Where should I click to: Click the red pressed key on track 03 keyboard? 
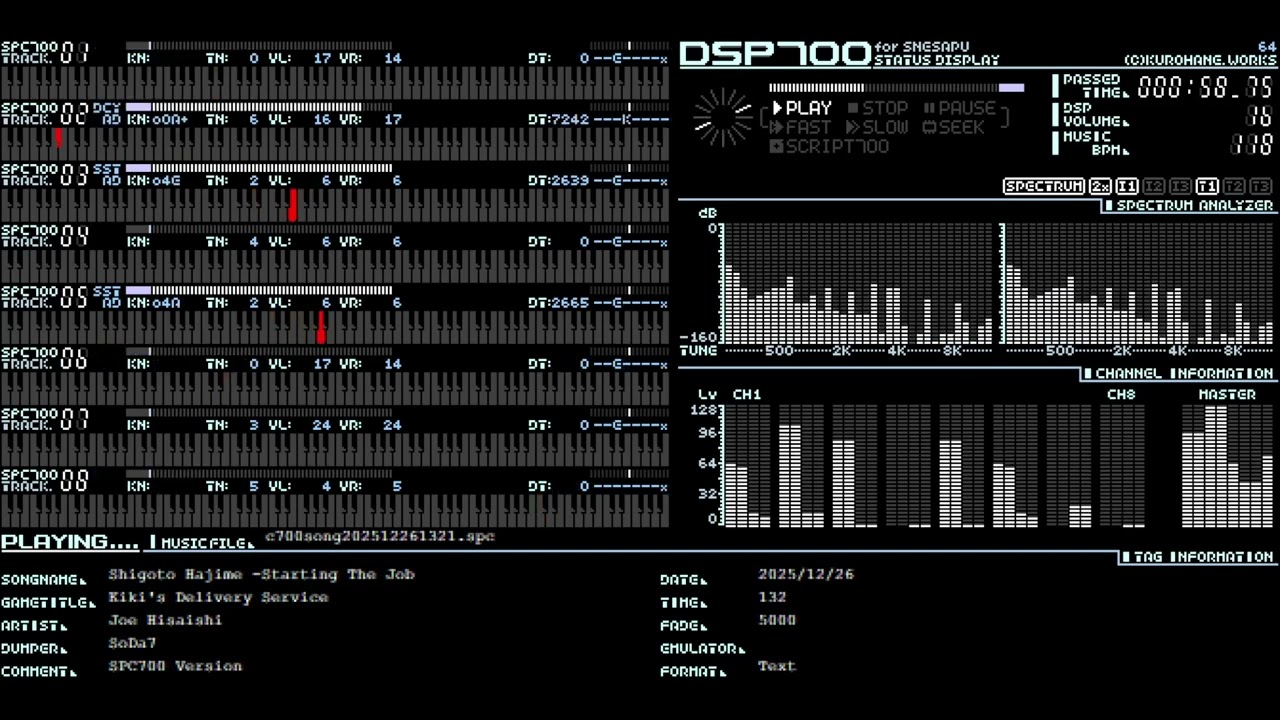click(293, 205)
